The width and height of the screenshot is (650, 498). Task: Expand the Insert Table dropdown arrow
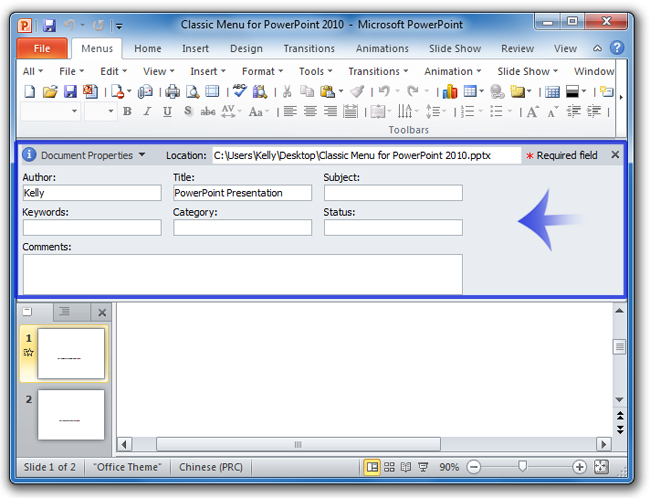pos(481,91)
